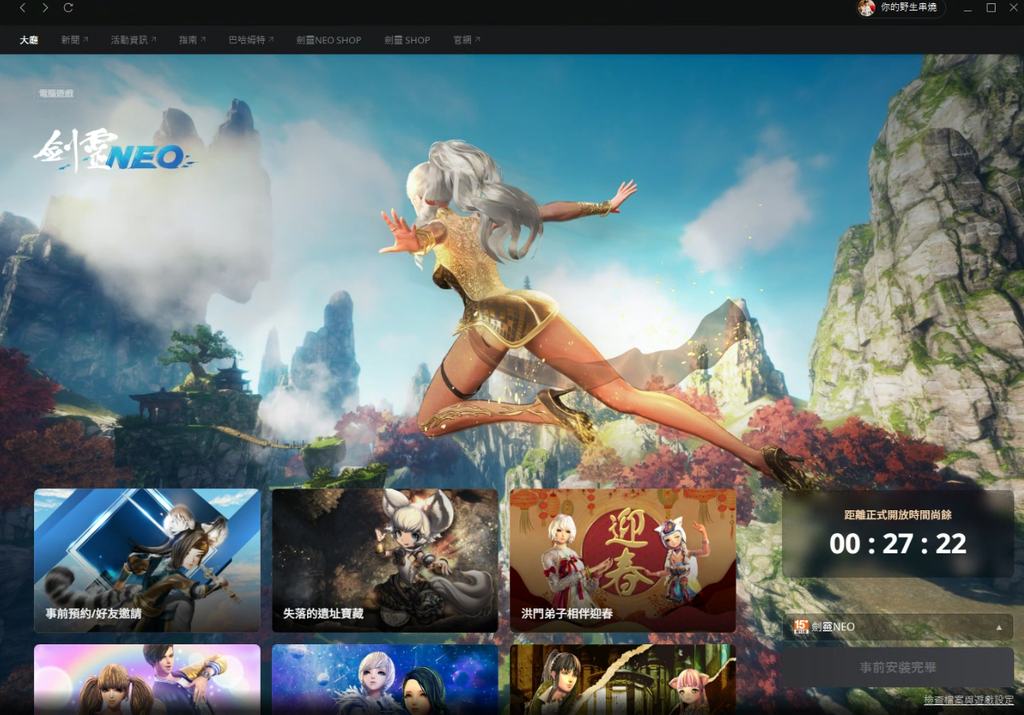1024x715 pixels.
Task: Go back with the left arrow
Action: coord(23,8)
